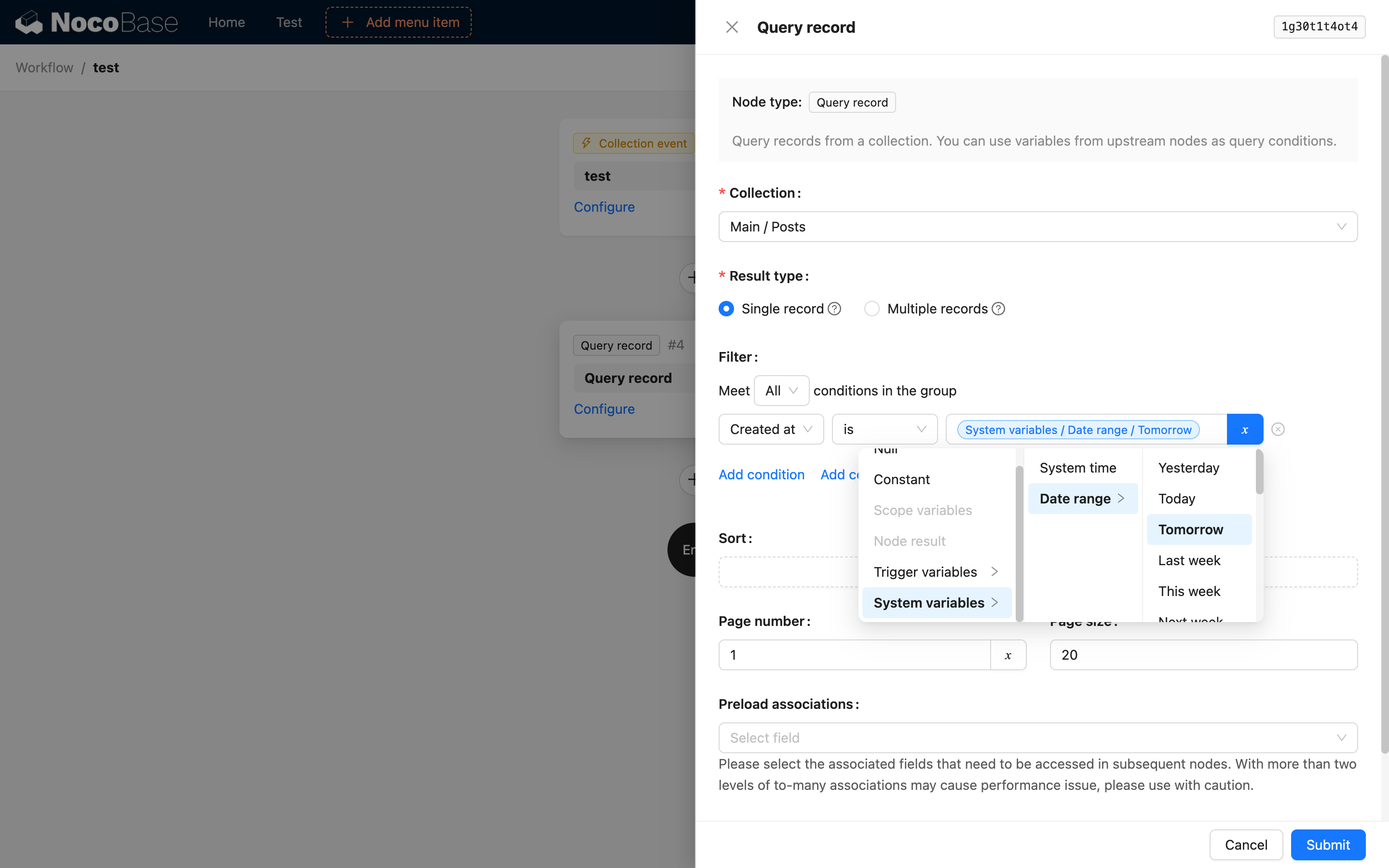1389x868 pixels.
Task: Click the Submit button
Action: pos(1328,844)
